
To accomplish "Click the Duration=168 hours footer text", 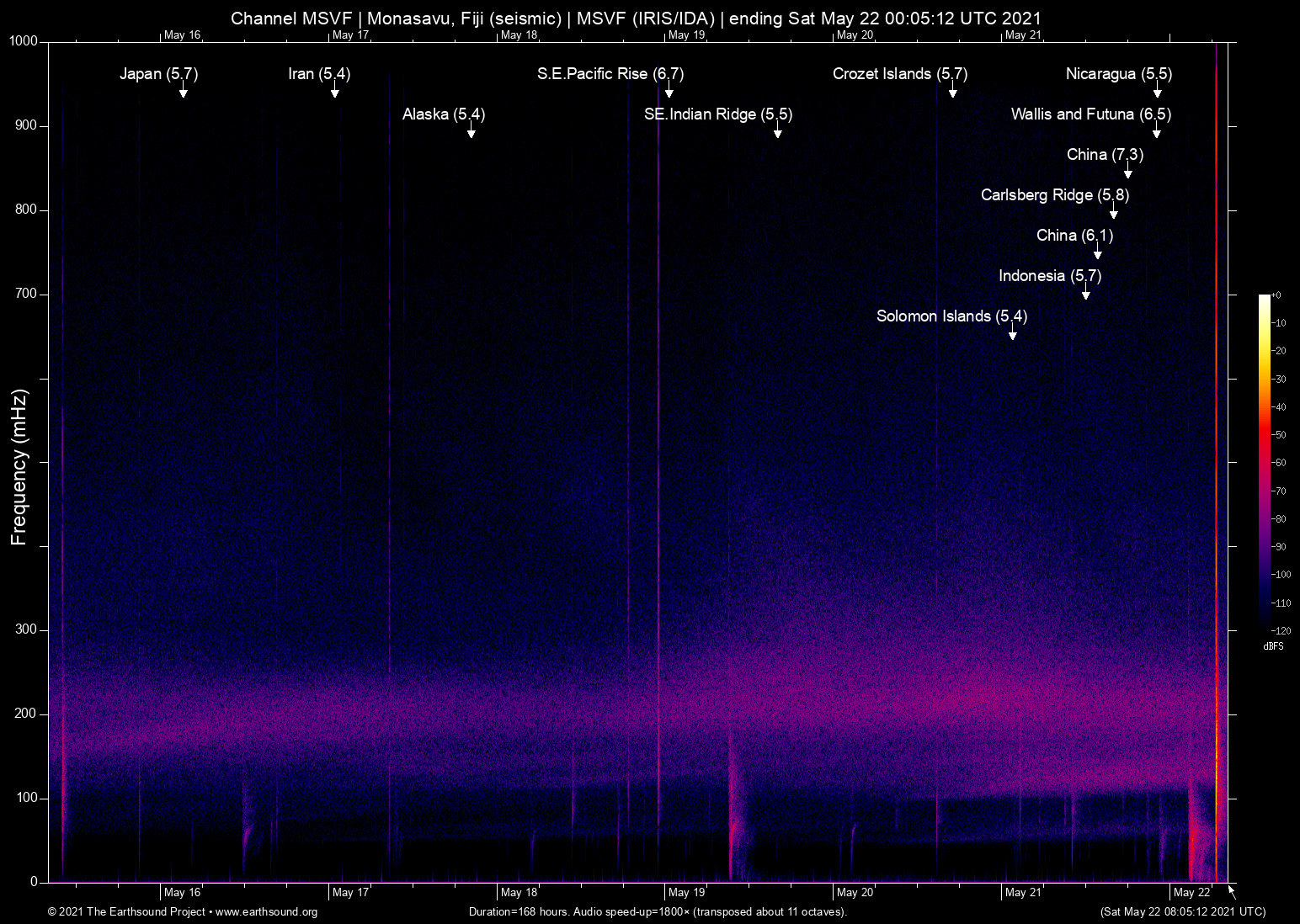I will point(658,912).
